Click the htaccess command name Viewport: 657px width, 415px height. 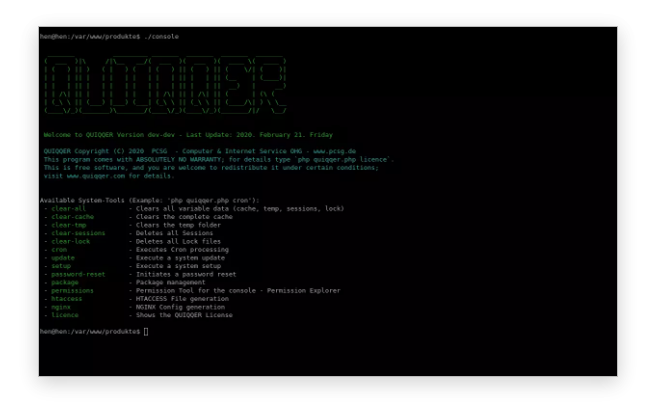pos(66,298)
